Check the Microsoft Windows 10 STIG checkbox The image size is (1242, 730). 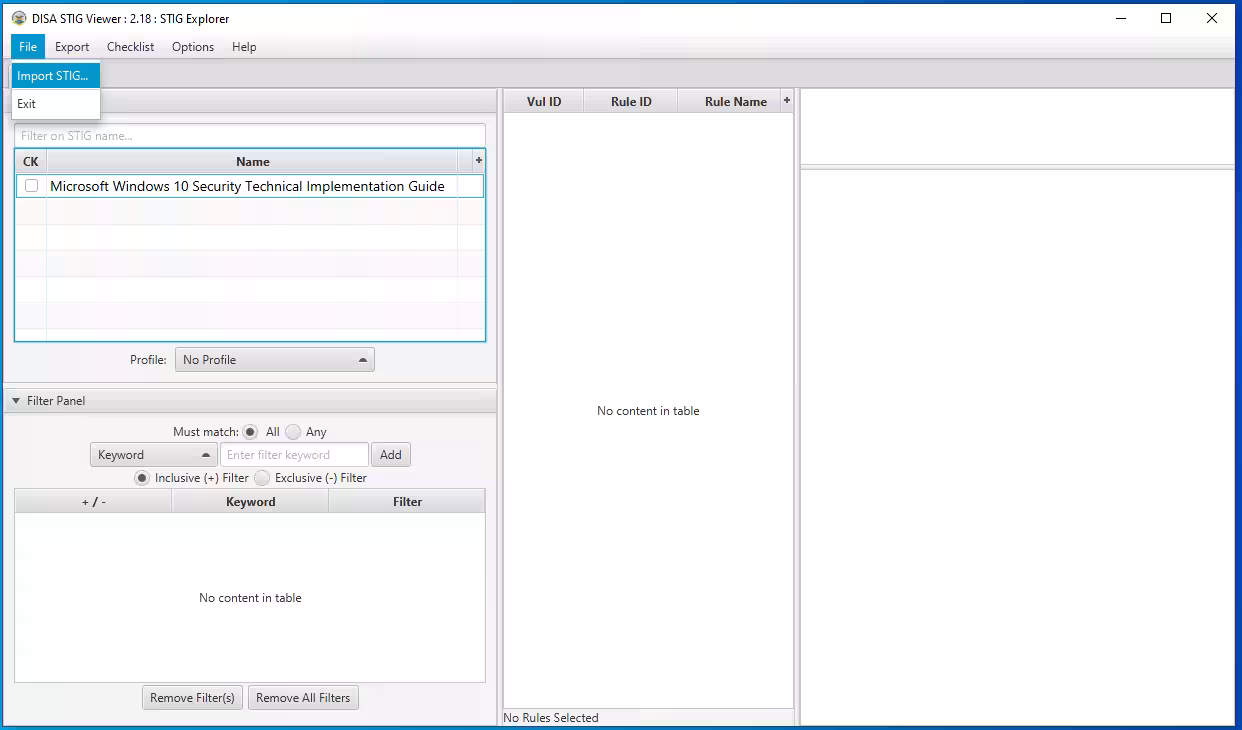pos(32,186)
